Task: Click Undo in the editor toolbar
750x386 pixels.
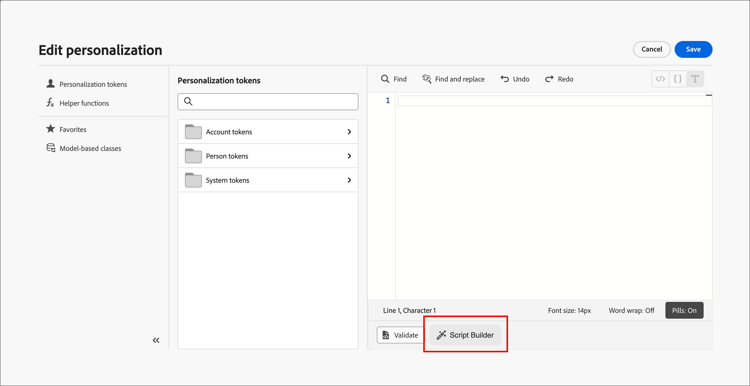Action: [515, 79]
